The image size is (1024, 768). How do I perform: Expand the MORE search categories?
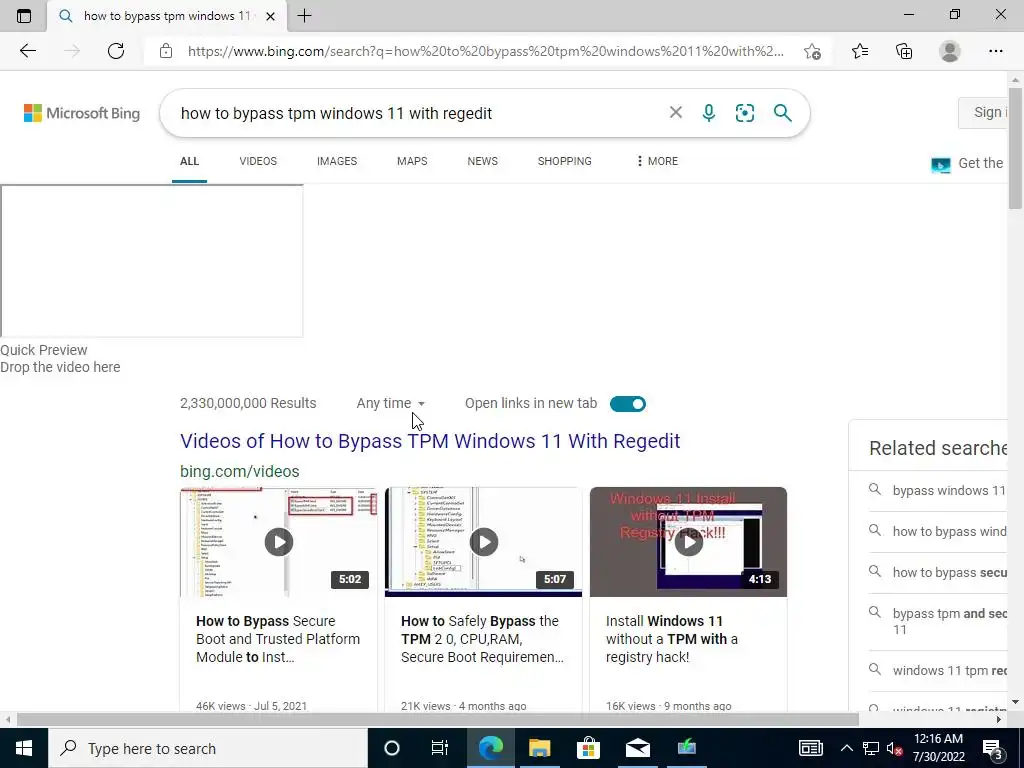657,161
